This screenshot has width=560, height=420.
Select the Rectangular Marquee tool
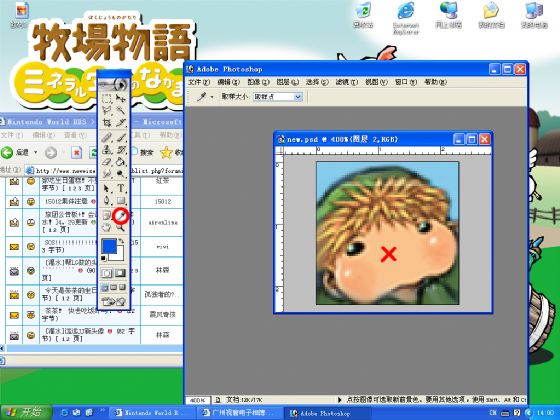tap(107, 99)
